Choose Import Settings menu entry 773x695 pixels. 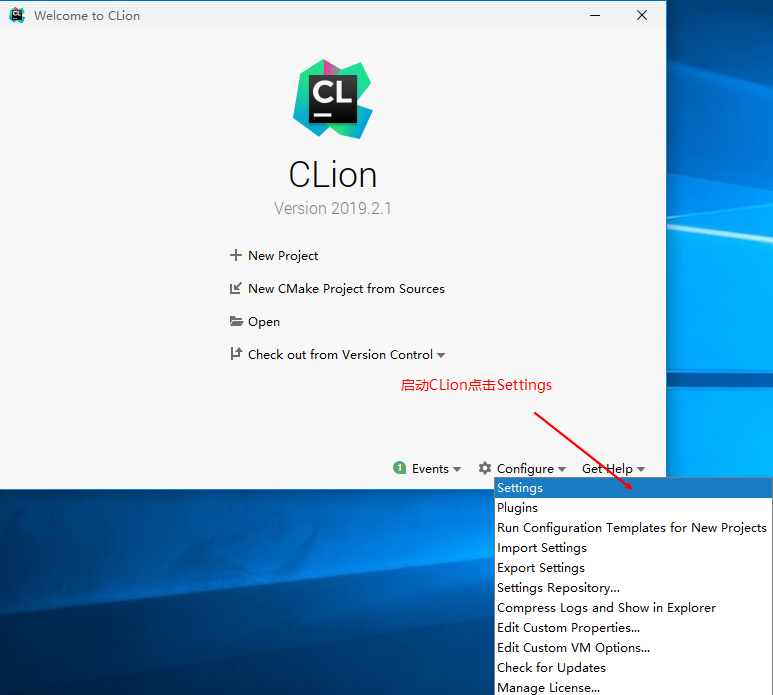pos(633,548)
